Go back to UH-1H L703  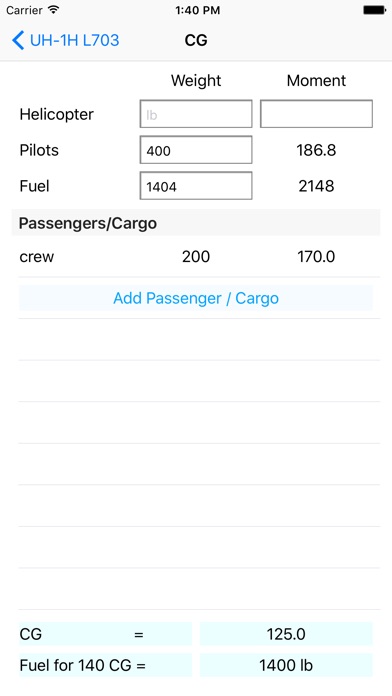tap(66, 40)
